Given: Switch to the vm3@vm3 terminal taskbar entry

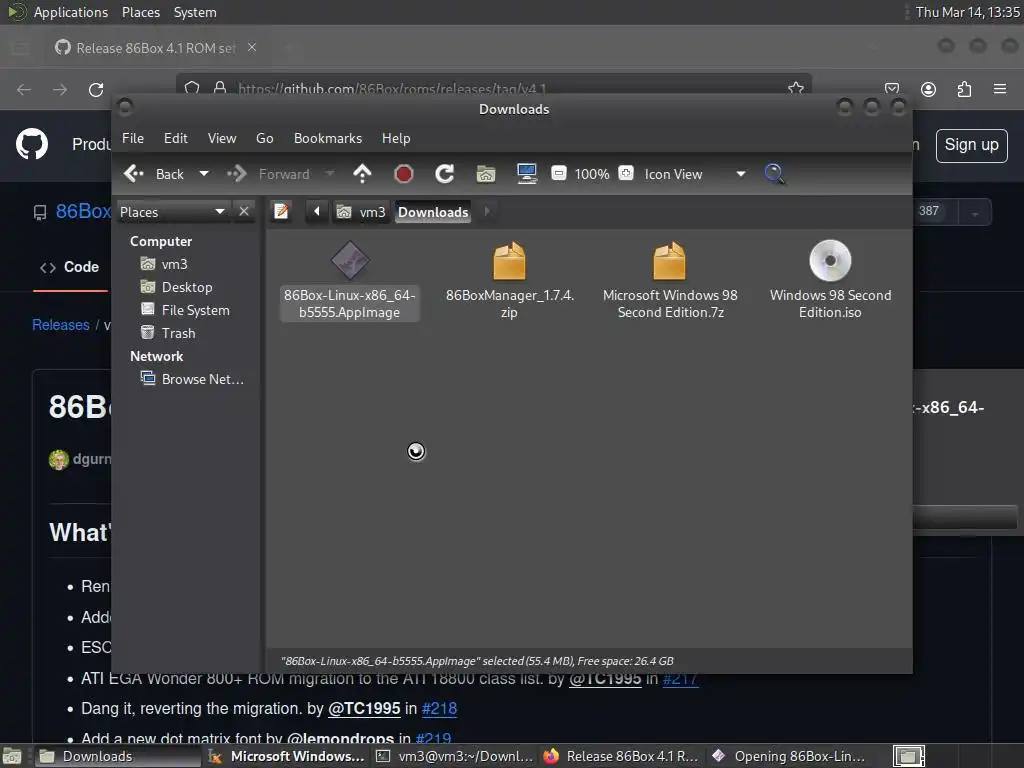Looking at the screenshot, I should coord(455,756).
